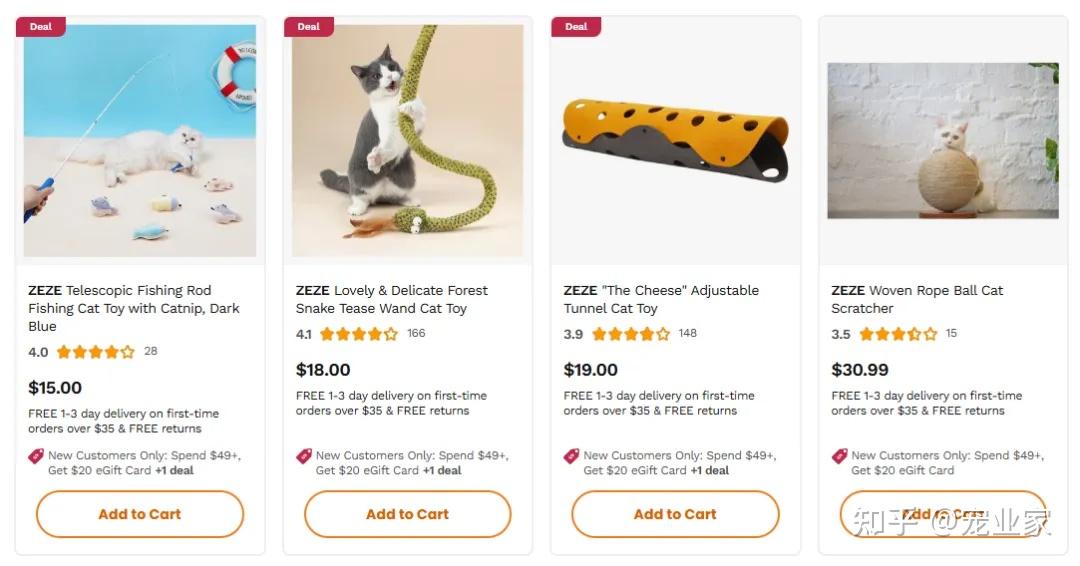Add Cheese Tunnel toy to cart
Screen dimensions: 1080x566
tap(675, 514)
